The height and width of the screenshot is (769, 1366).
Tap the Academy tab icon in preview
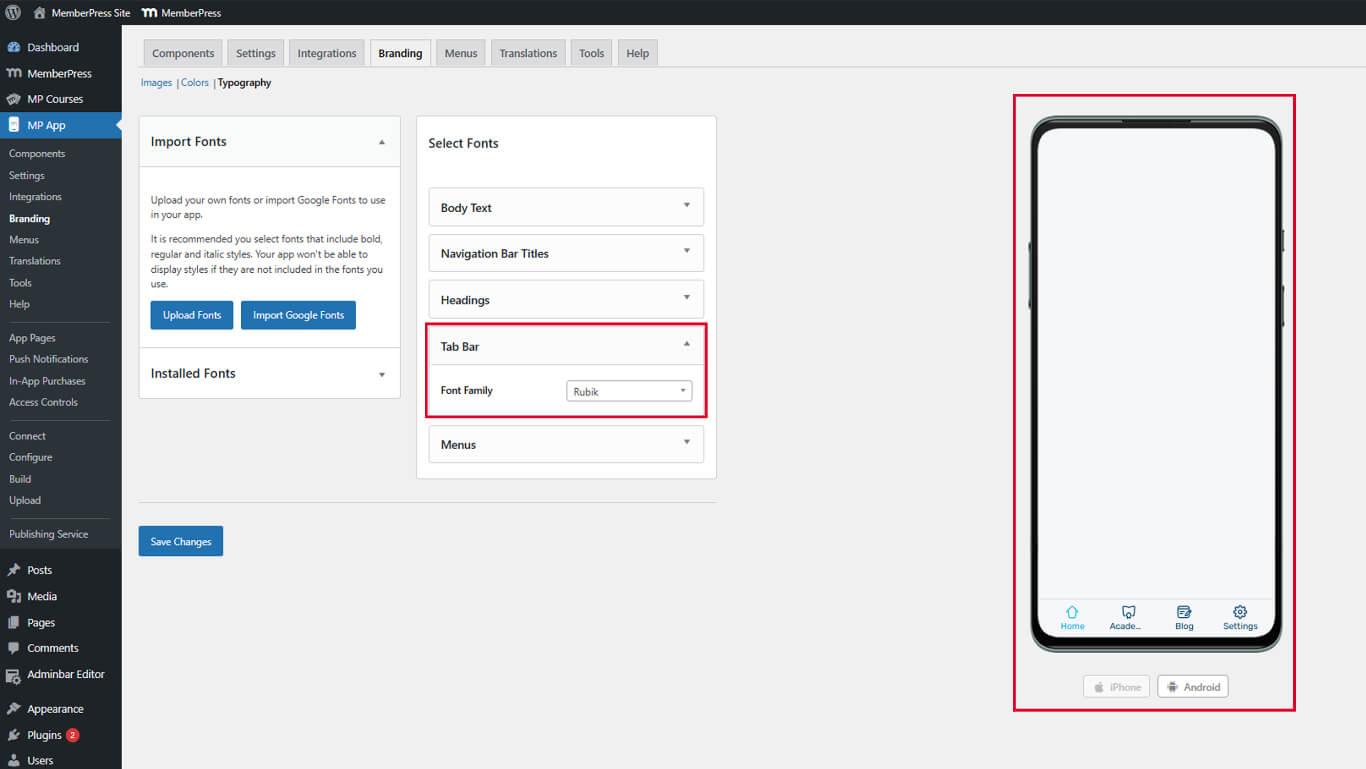point(1128,612)
